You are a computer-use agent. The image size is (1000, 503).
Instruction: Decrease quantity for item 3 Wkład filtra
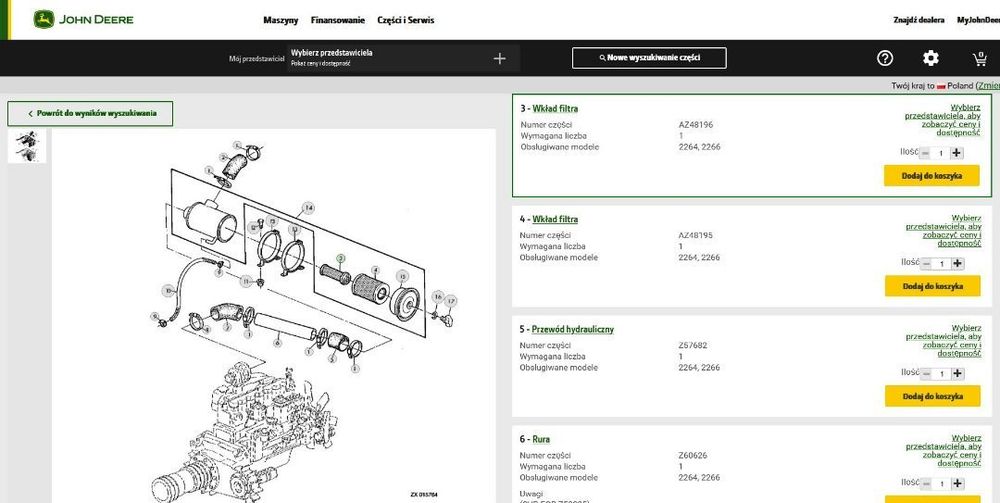[x=925, y=153]
